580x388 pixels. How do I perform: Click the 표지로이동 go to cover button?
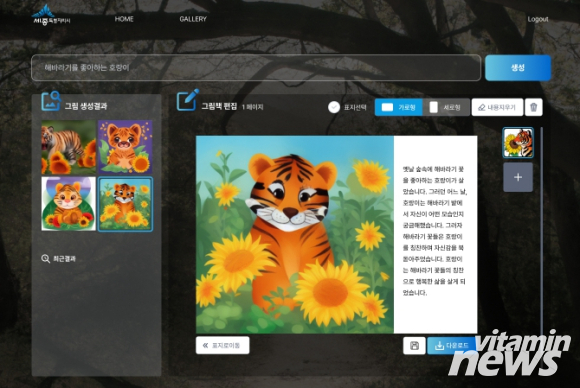(222, 345)
